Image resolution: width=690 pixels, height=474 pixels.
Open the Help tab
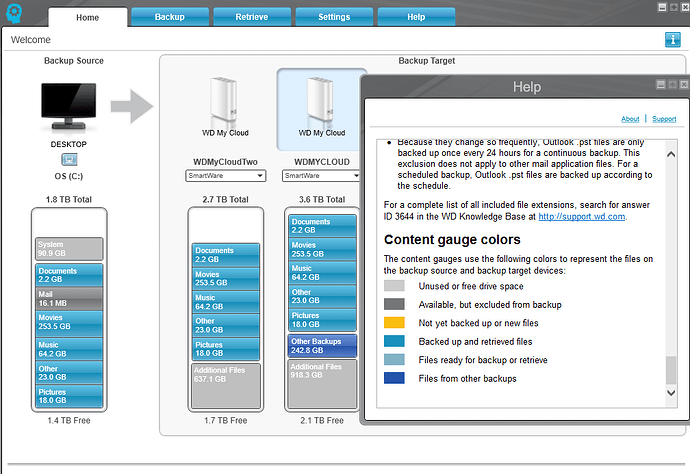416,17
